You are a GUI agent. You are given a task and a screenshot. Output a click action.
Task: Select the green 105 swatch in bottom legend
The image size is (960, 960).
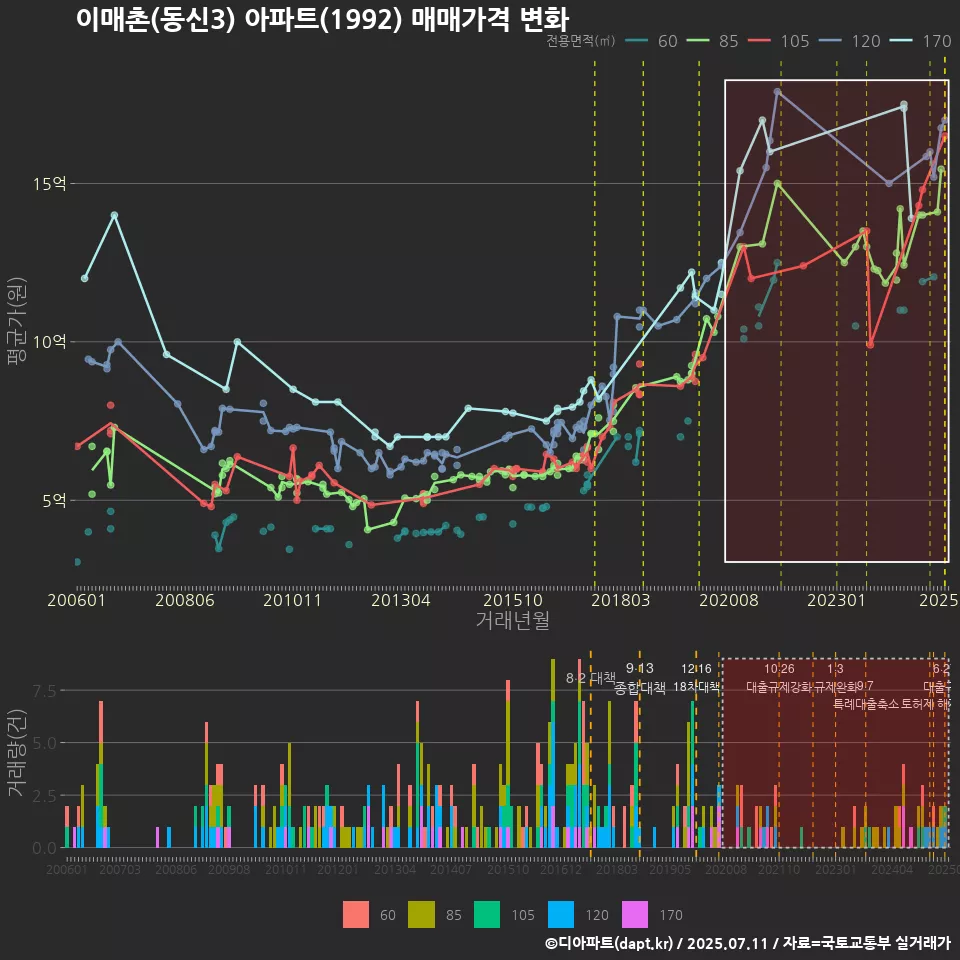(487, 915)
